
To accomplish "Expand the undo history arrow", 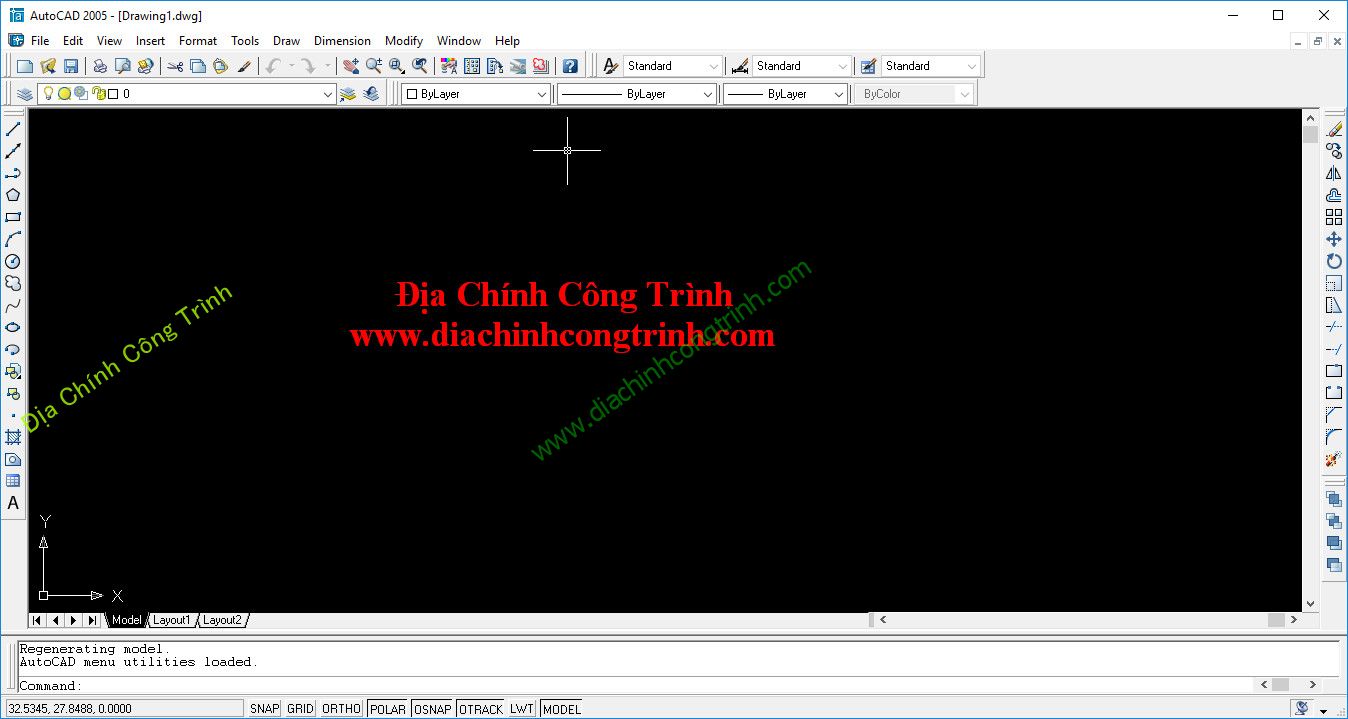I will tap(291, 66).
